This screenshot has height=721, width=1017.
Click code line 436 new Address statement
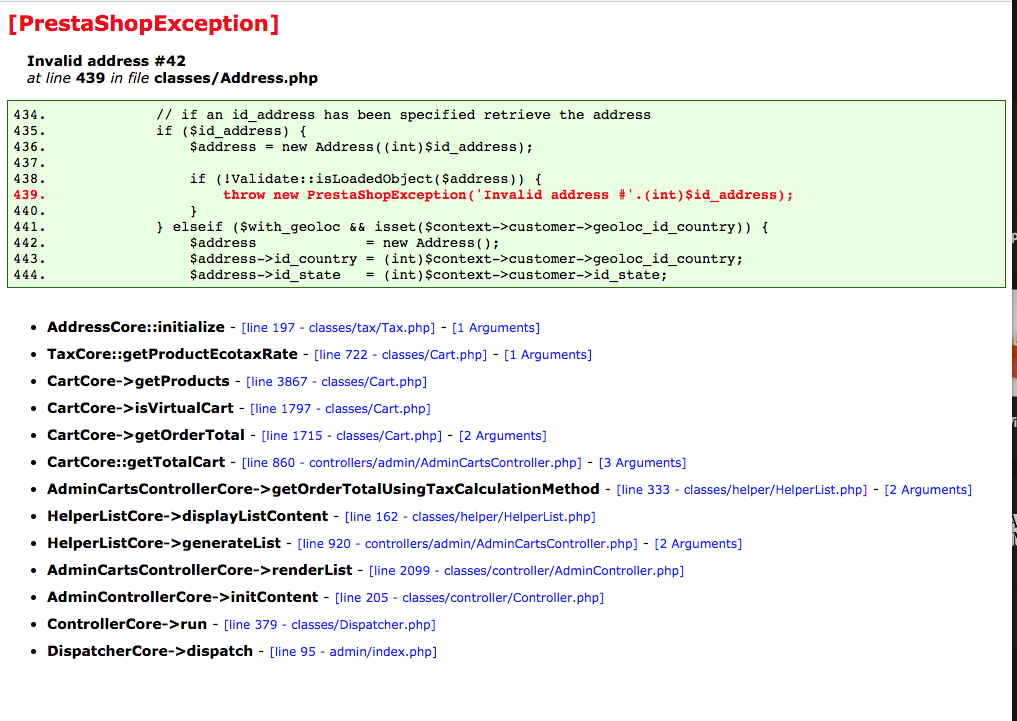point(361,147)
